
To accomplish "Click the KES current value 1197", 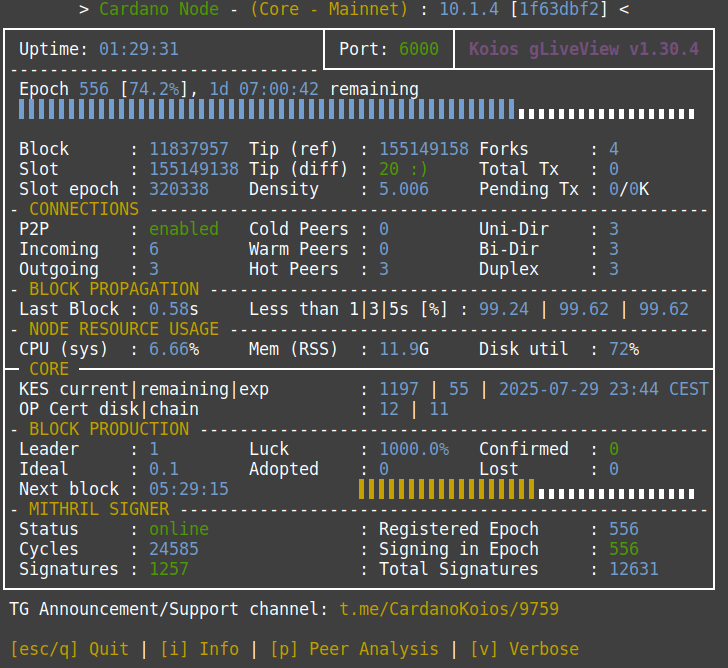I will pyautogui.click(x=399, y=389).
